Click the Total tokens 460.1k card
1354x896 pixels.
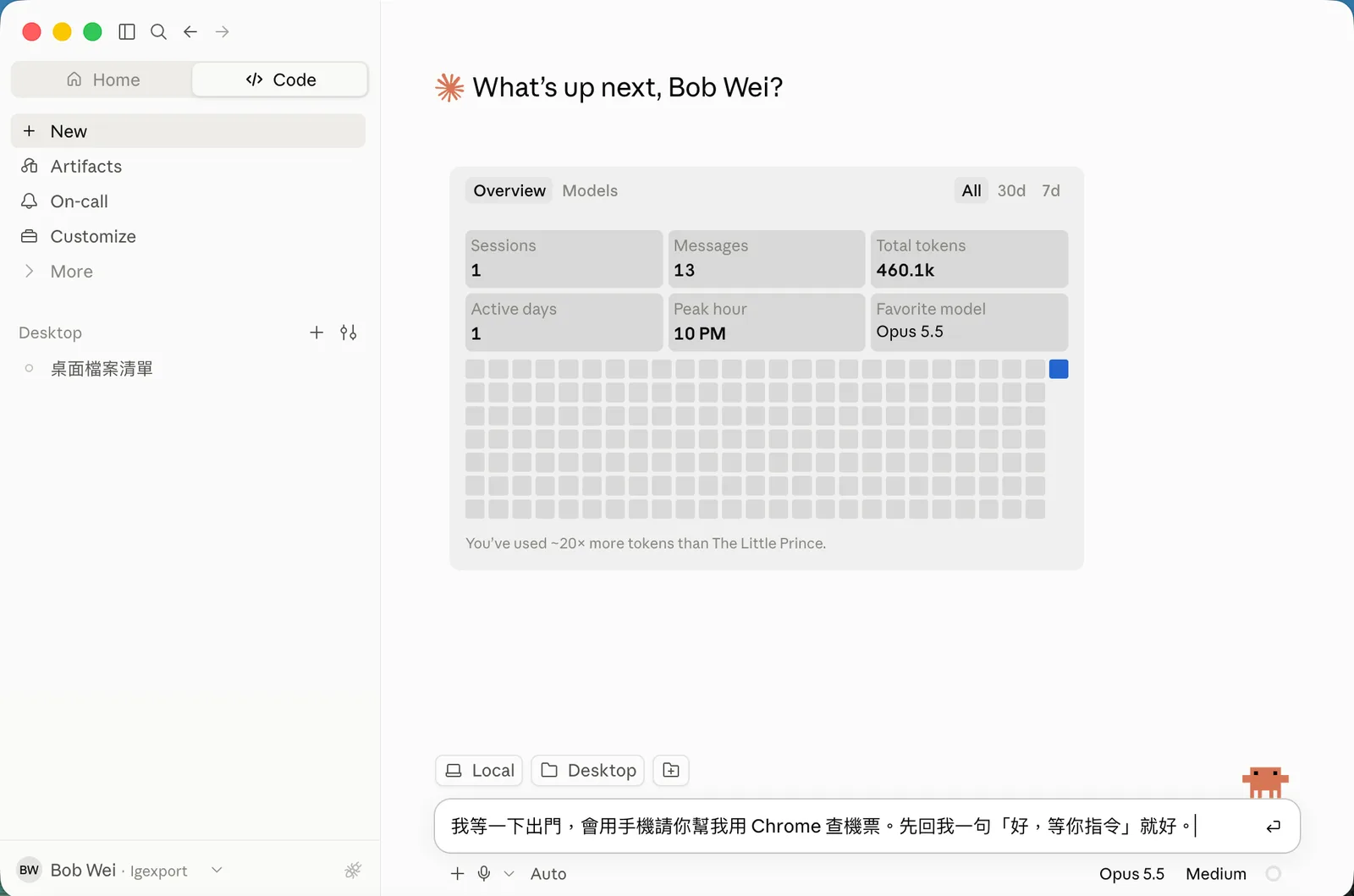coord(970,259)
